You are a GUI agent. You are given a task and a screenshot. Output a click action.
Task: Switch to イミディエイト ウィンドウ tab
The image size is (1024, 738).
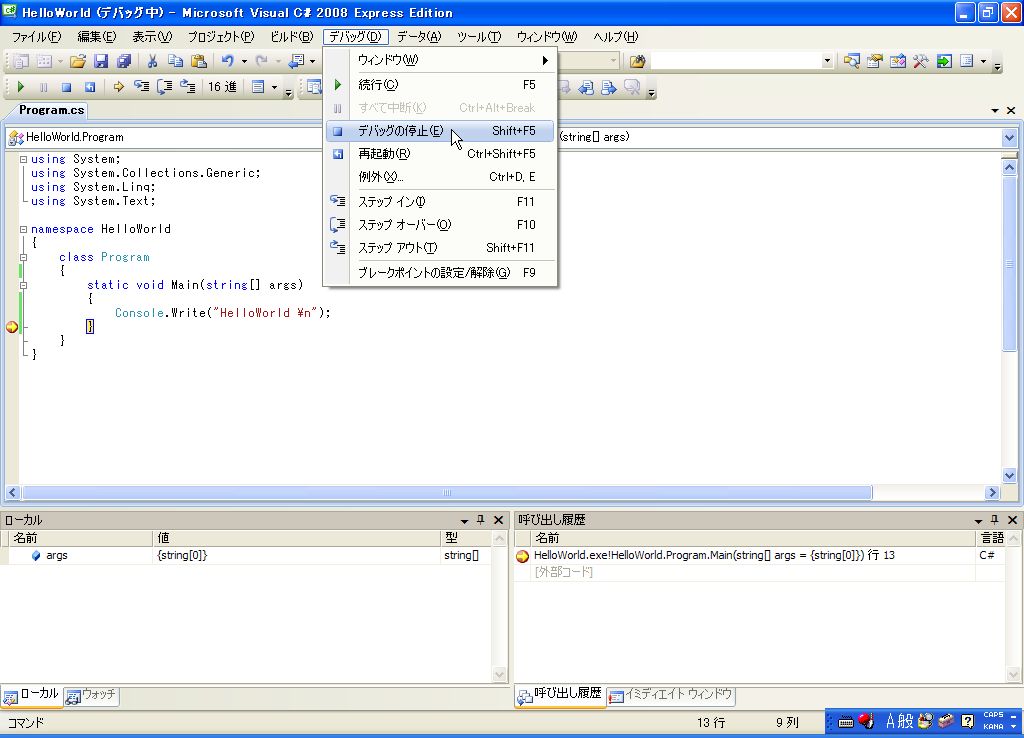[671, 695]
